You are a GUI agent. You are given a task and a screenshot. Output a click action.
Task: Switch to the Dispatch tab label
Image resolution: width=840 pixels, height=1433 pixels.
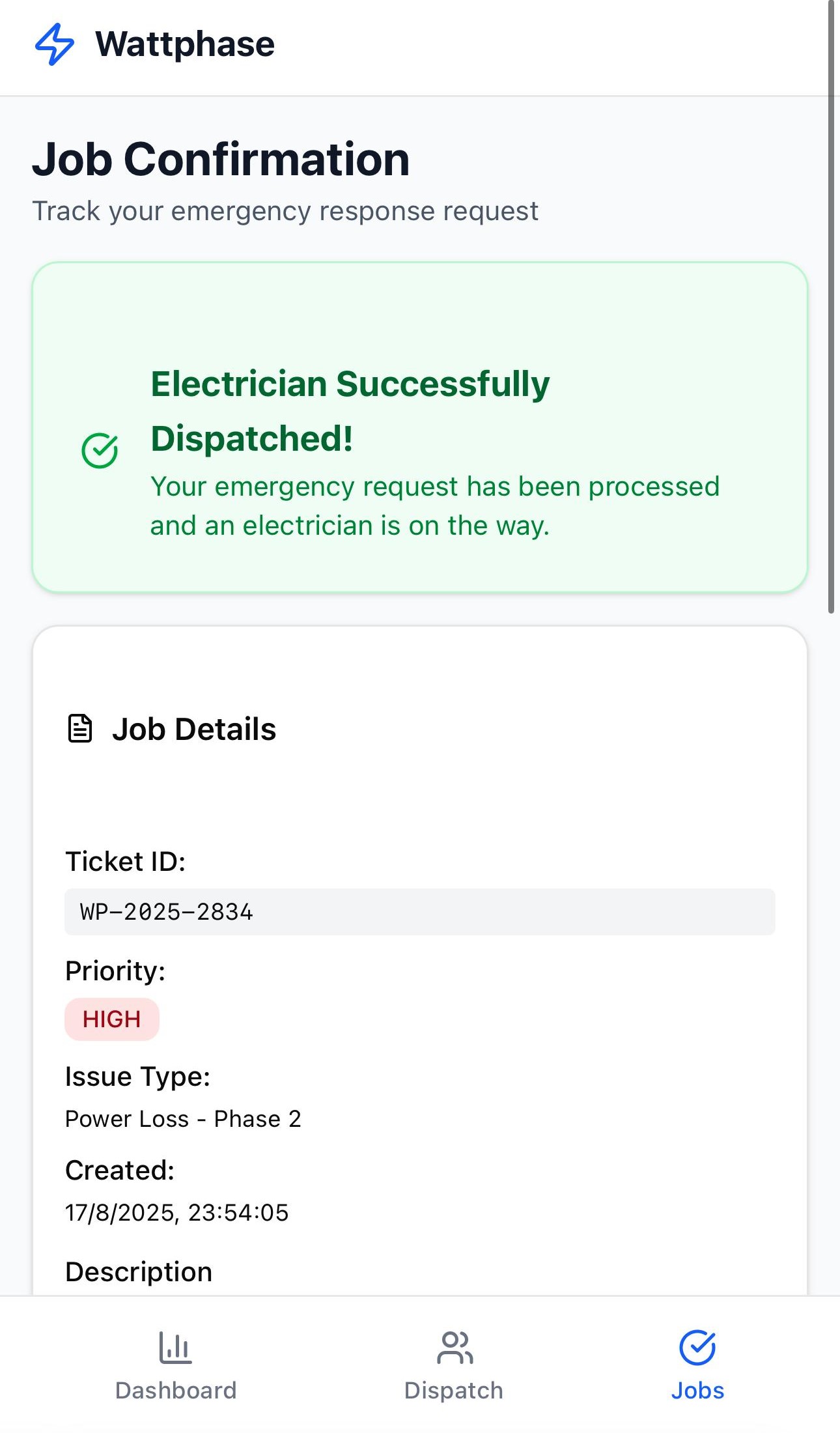tap(454, 1391)
